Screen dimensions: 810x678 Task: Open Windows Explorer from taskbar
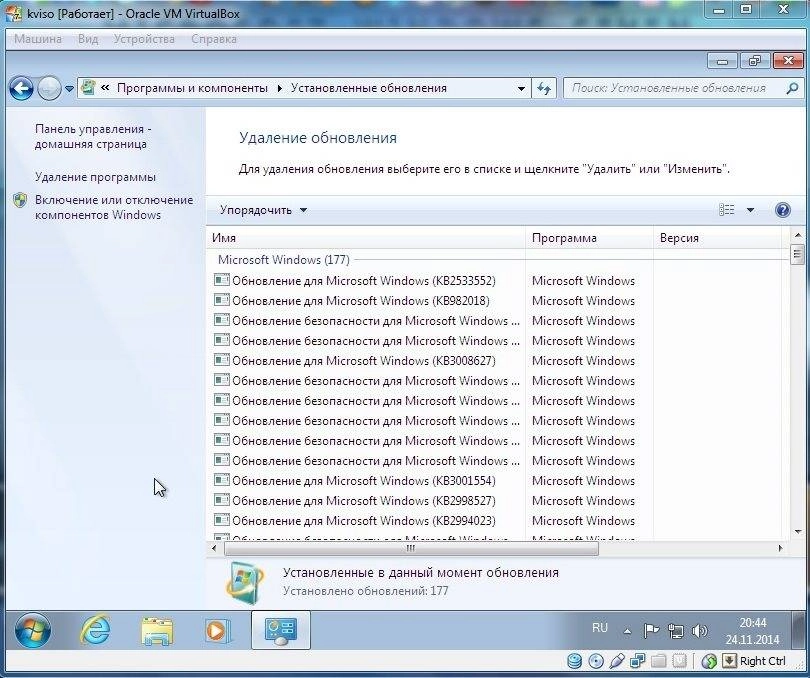157,631
